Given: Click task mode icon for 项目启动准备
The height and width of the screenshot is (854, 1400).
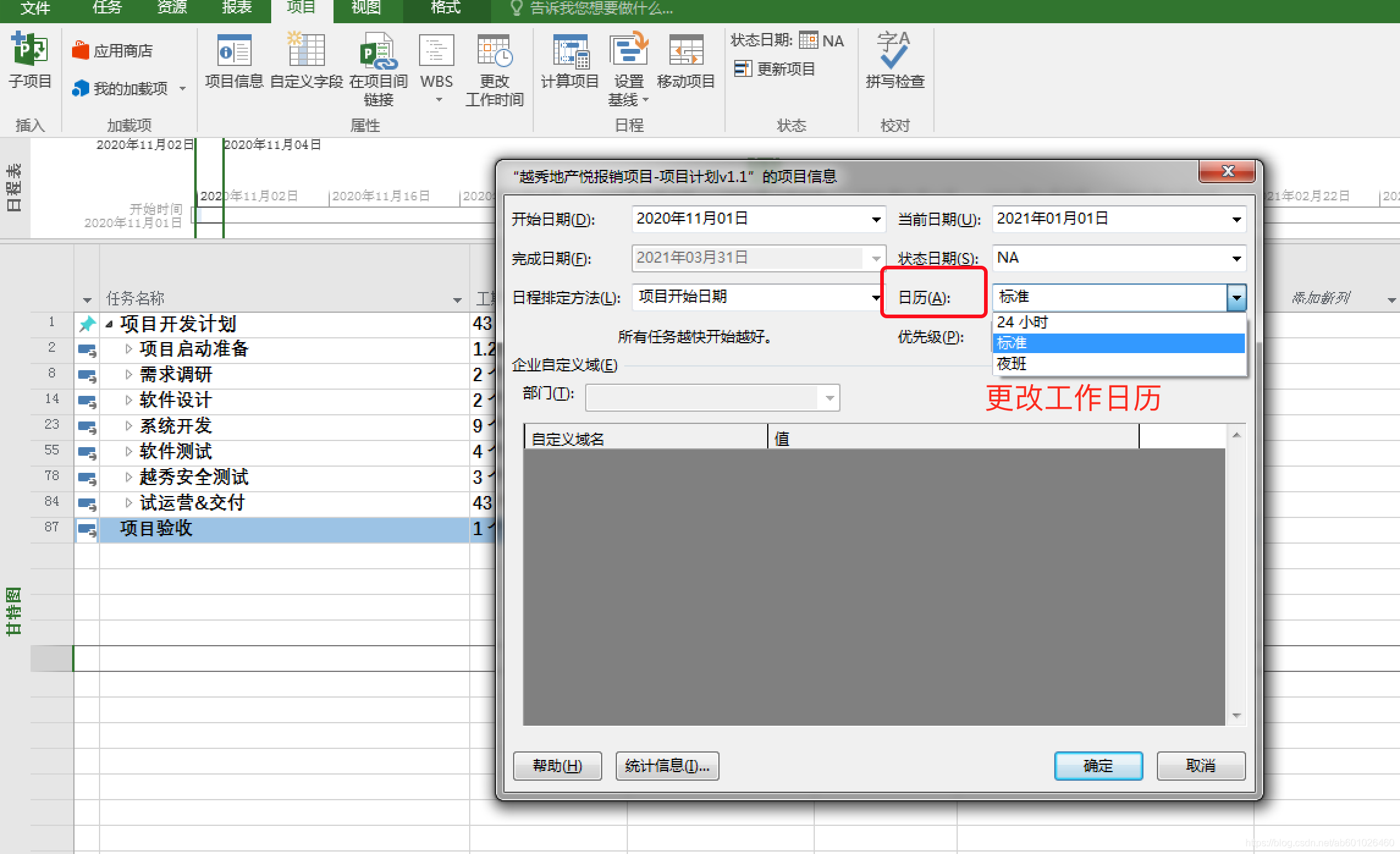Looking at the screenshot, I should click(x=87, y=351).
